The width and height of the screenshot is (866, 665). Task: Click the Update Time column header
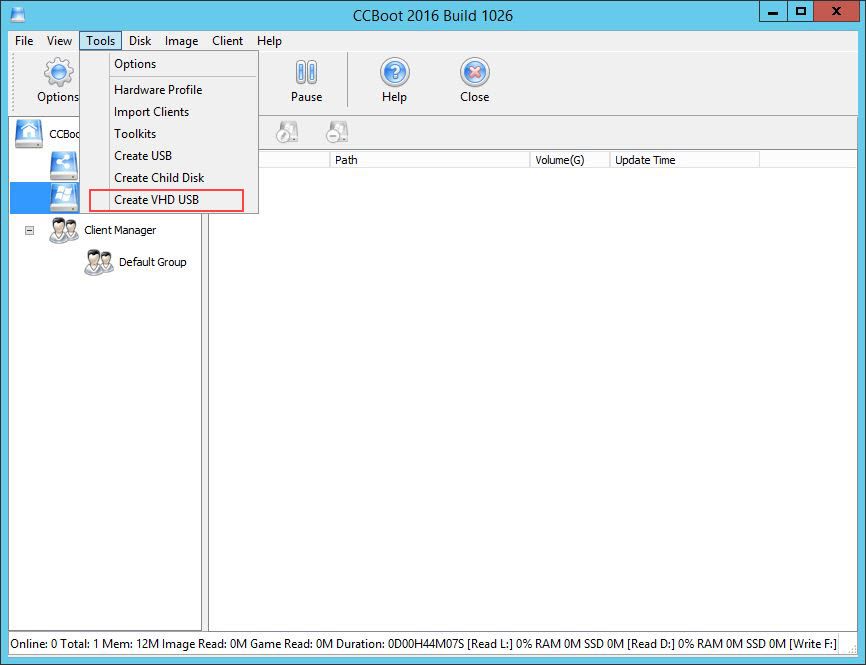tap(684, 160)
